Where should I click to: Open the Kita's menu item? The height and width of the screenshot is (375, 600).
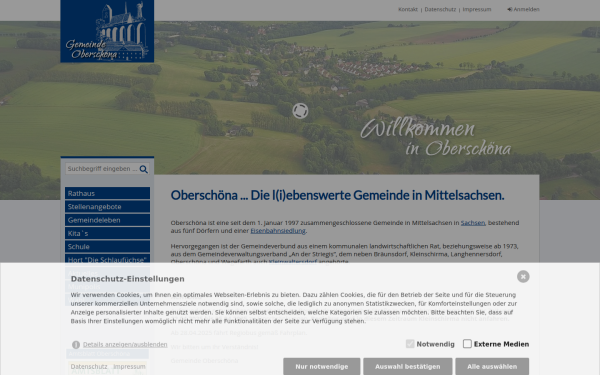[108, 233]
